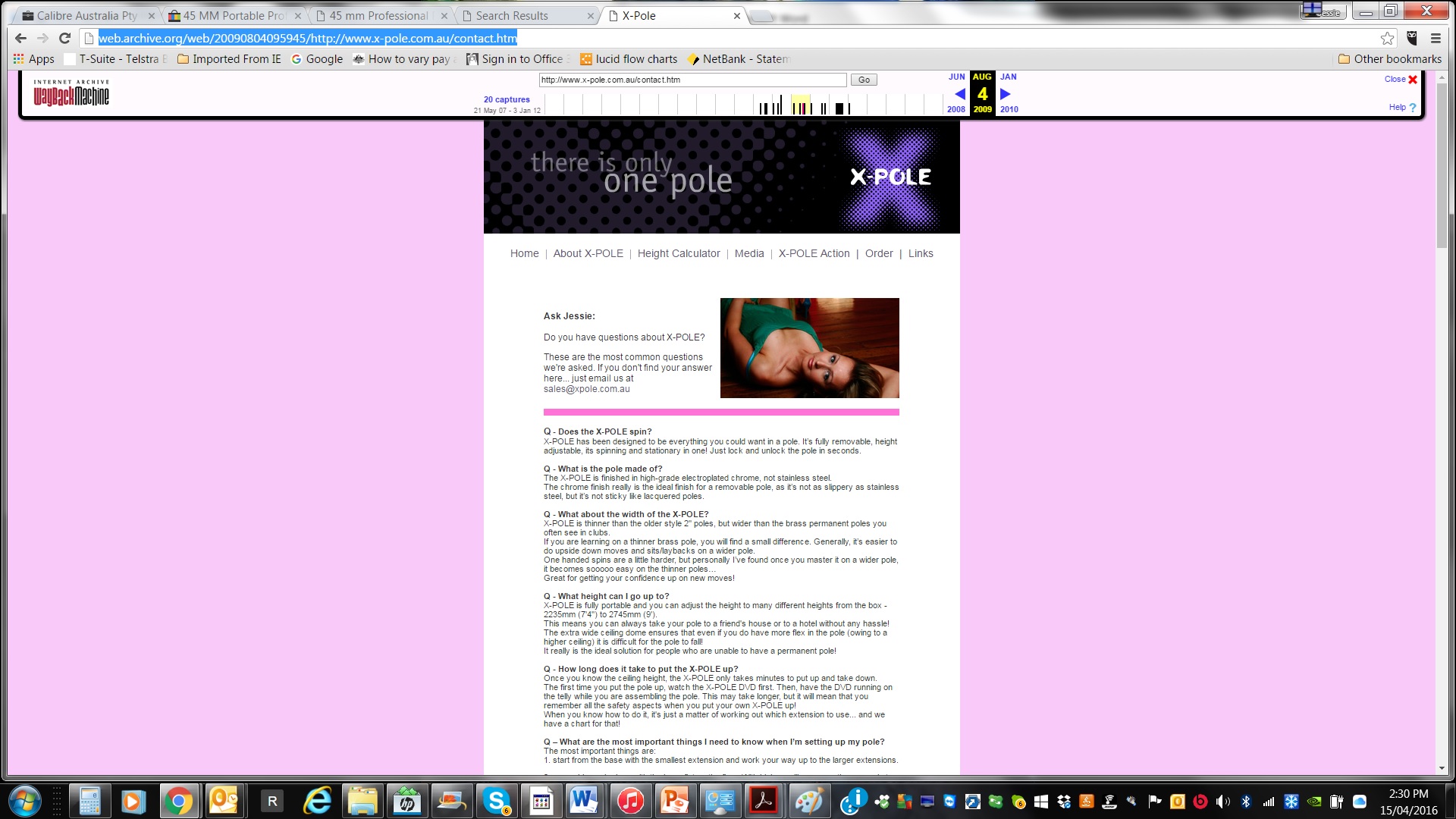Switch to Google Chrome in the taskbar

point(179,801)
